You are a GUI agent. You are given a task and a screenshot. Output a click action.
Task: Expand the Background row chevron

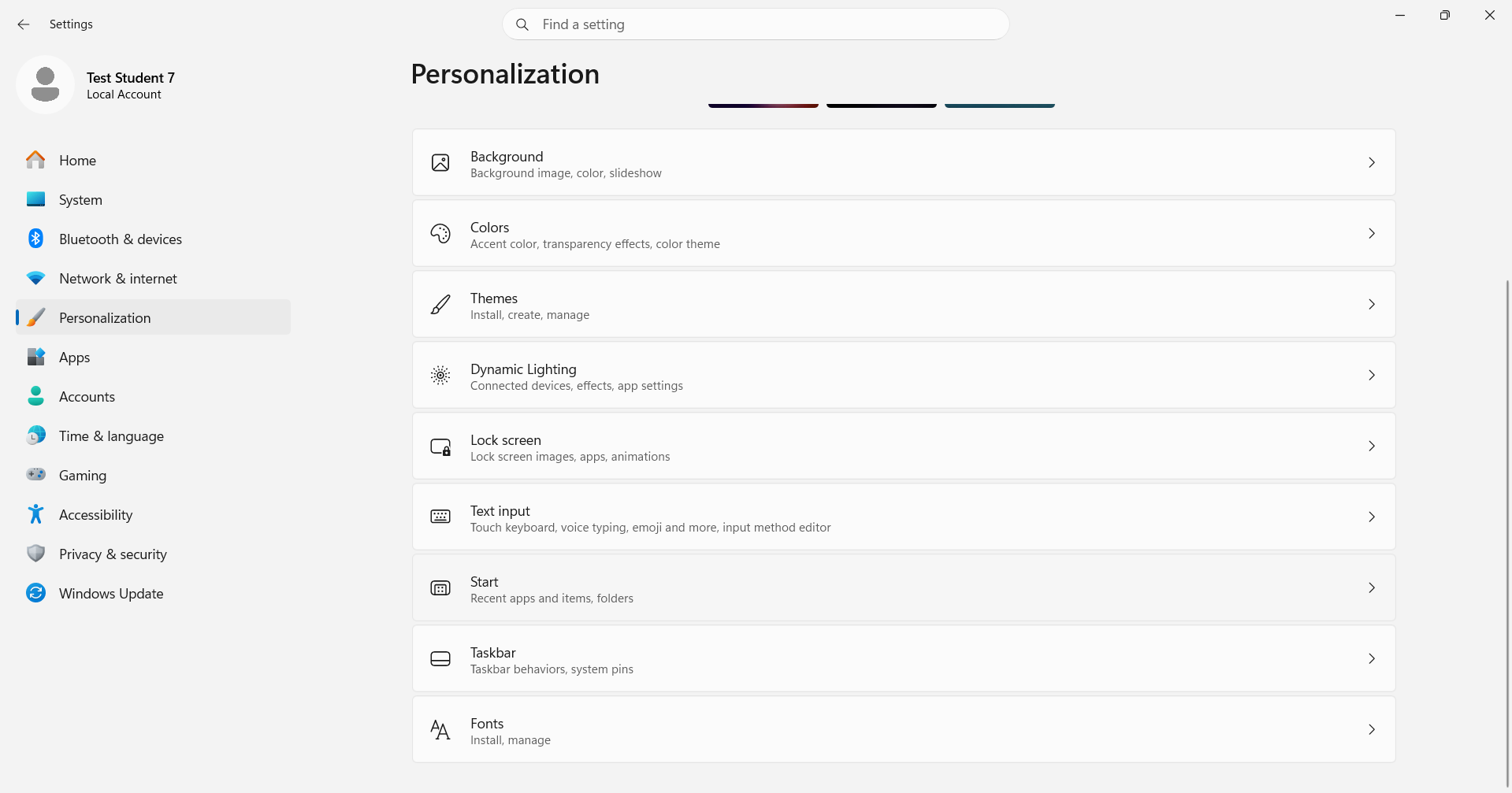tap(1372, 162)
